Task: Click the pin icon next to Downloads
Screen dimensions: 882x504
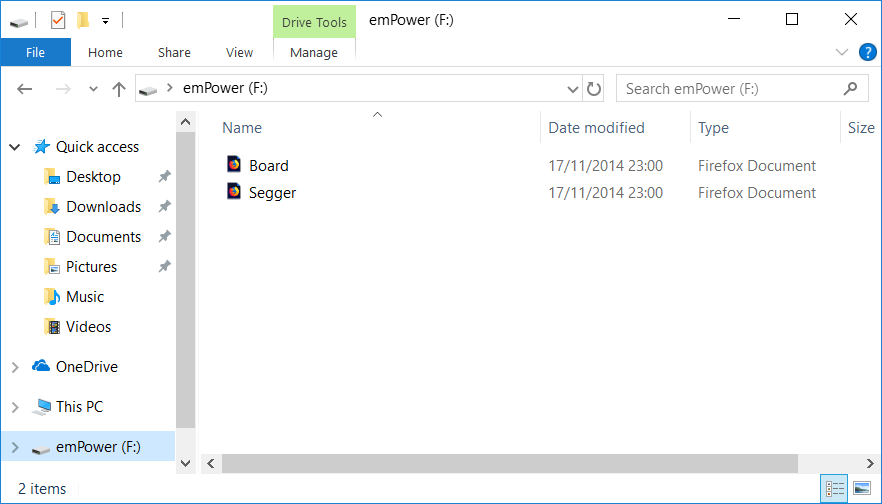Action: click(x=164, y=206)
